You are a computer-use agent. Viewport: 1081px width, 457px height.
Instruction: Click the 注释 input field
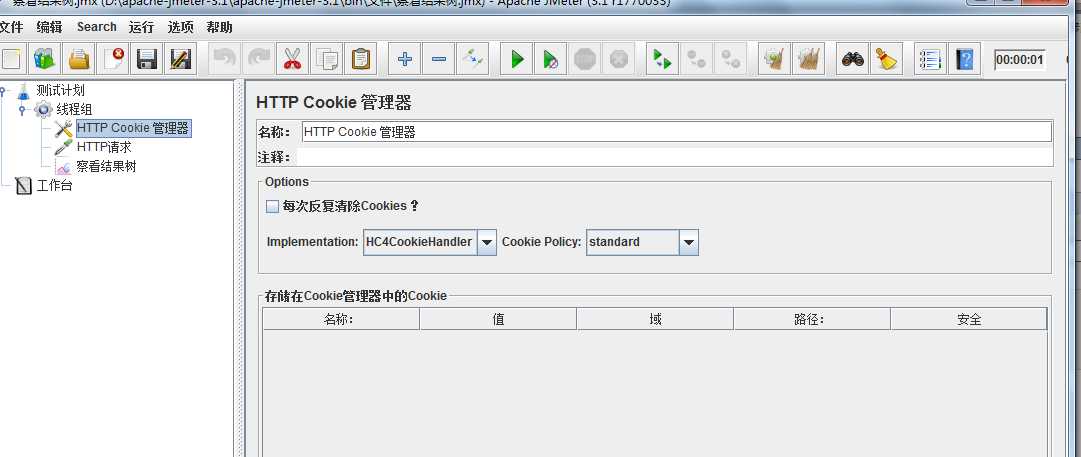[675, 157]
